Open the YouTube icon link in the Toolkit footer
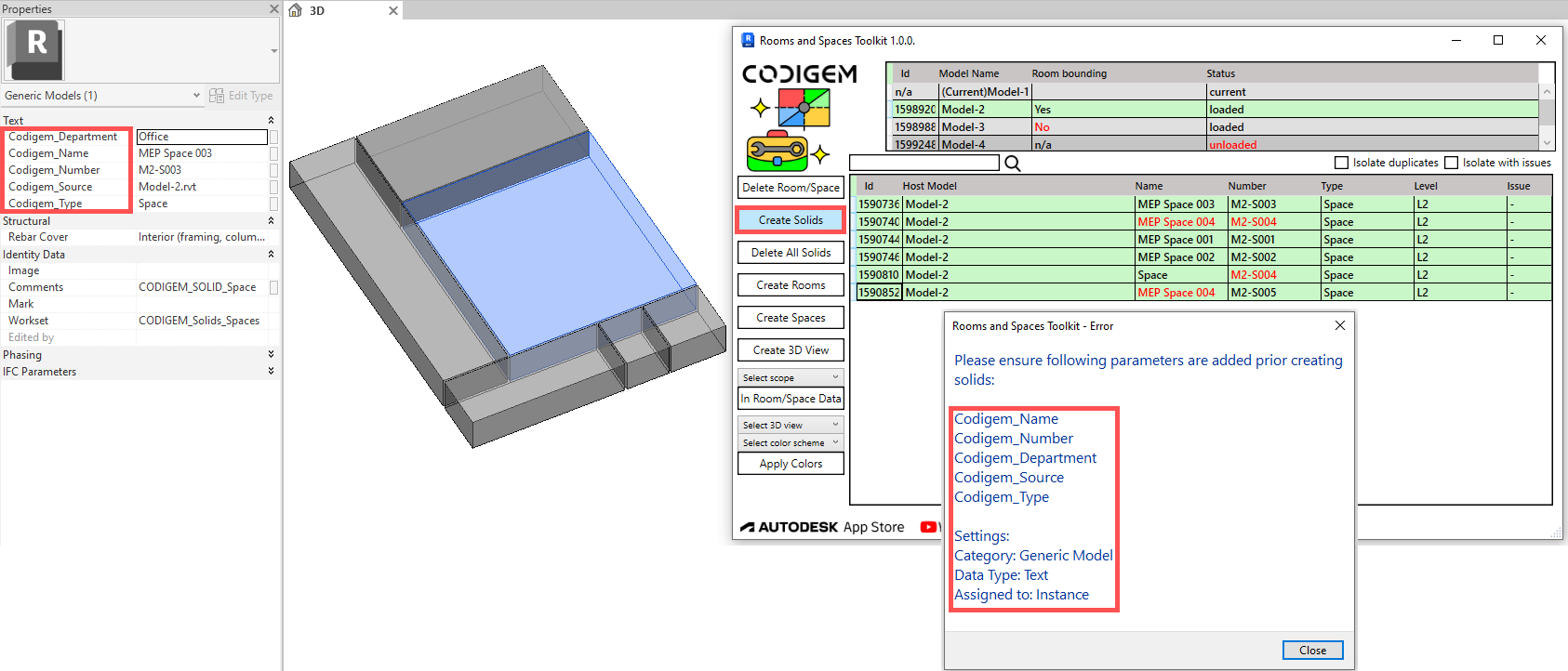 pos(928,527)
